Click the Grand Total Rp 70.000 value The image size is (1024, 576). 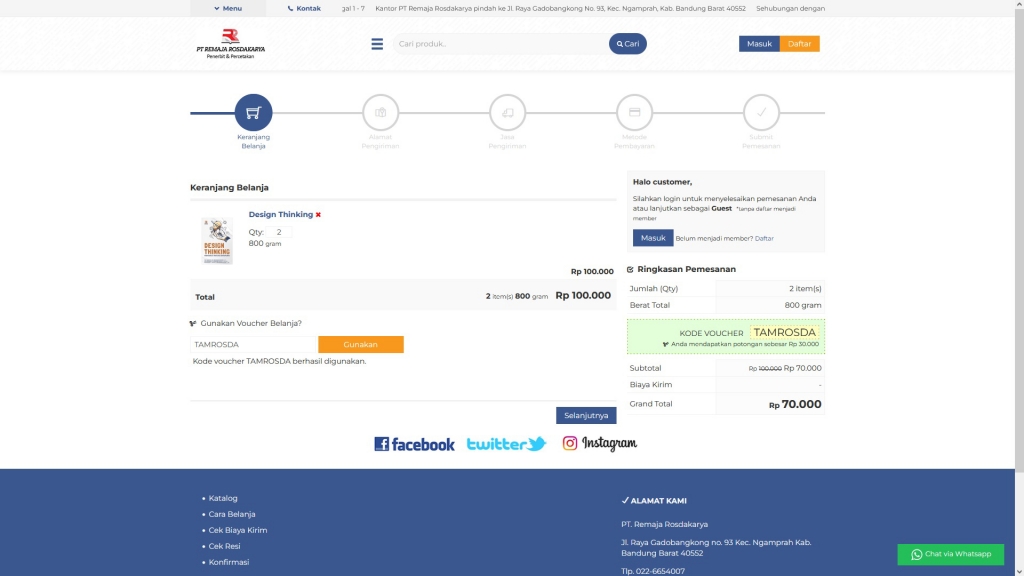795,404
